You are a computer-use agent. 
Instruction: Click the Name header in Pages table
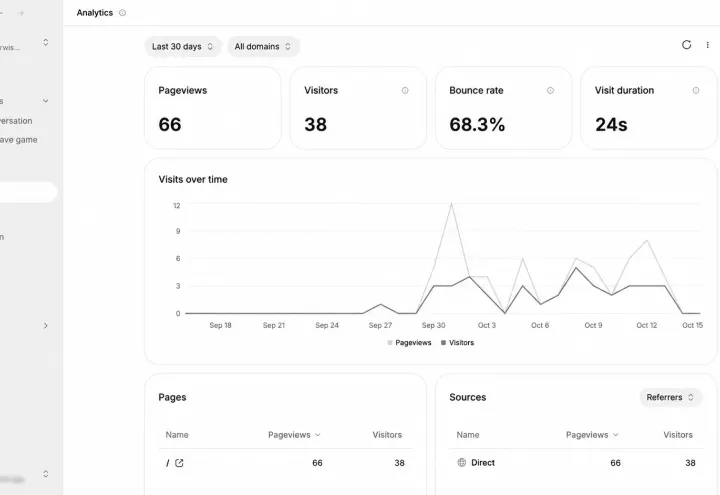(177, 435)
